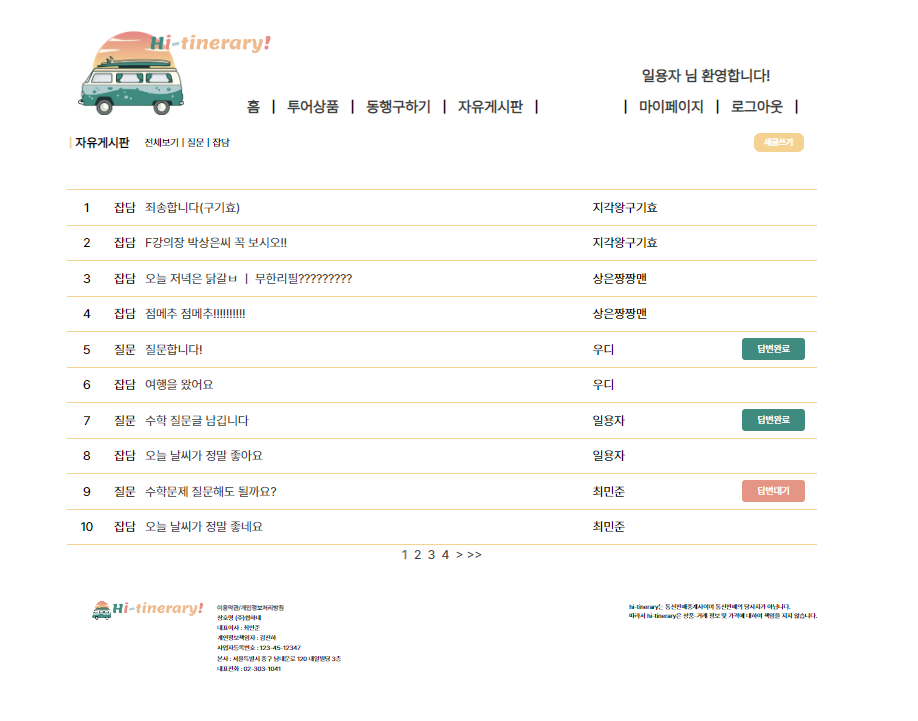This screenshot has height=721, width=918.
Task: Click the red 답변대기 badge on 수학문제 질문해도 될까요?
Action: 773,490
